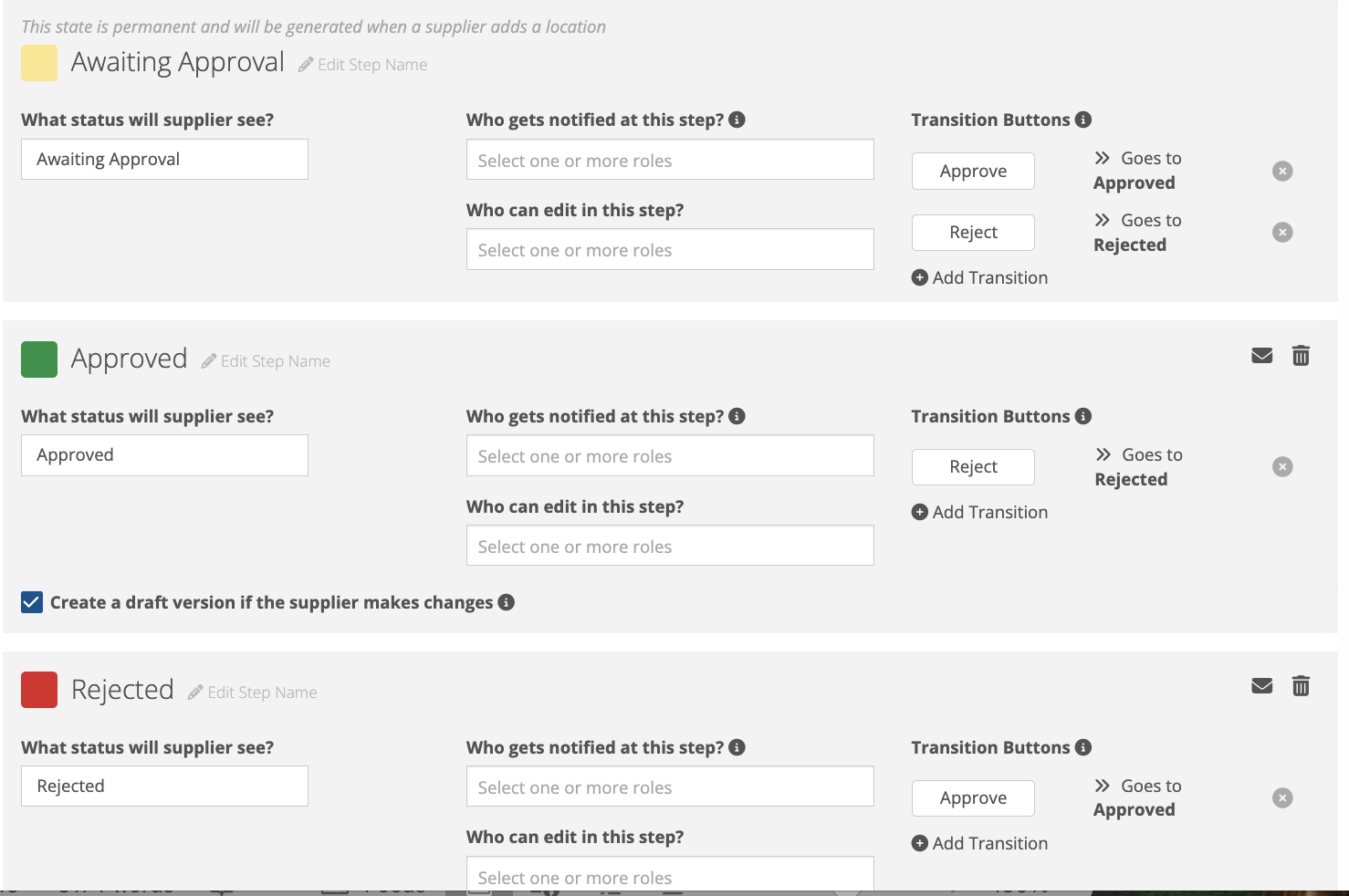Remove the Reject transition in Approved step
Screen dimensions: 1349x896
tap(1282, 467)
